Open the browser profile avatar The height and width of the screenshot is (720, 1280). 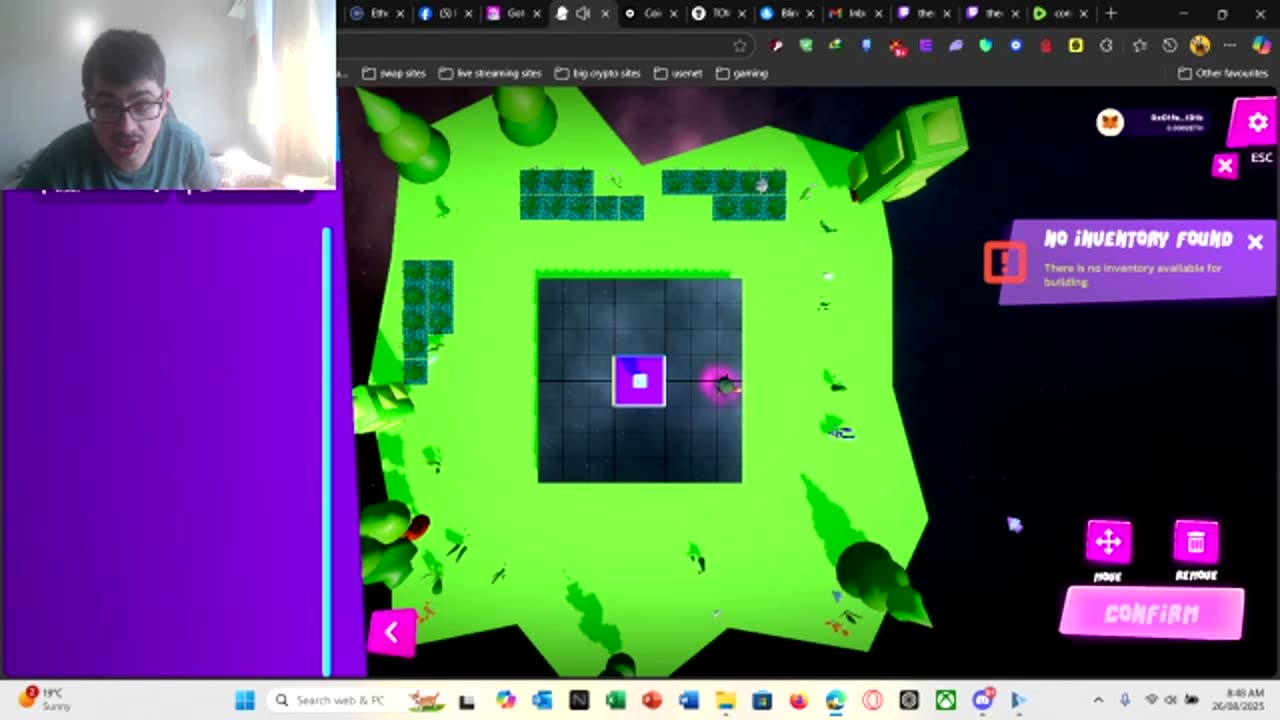tap(1200, 45)
